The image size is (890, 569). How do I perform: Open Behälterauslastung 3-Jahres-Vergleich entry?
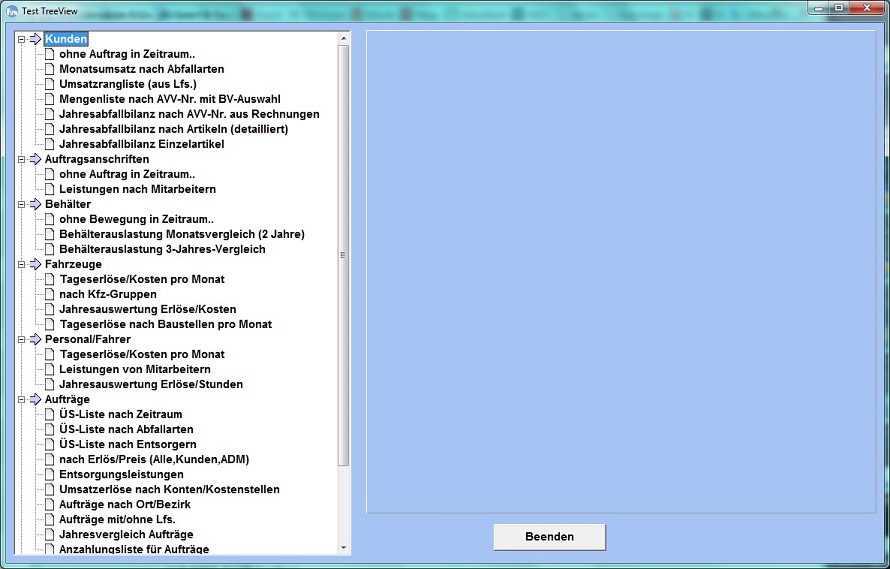[x=162, y=249]
